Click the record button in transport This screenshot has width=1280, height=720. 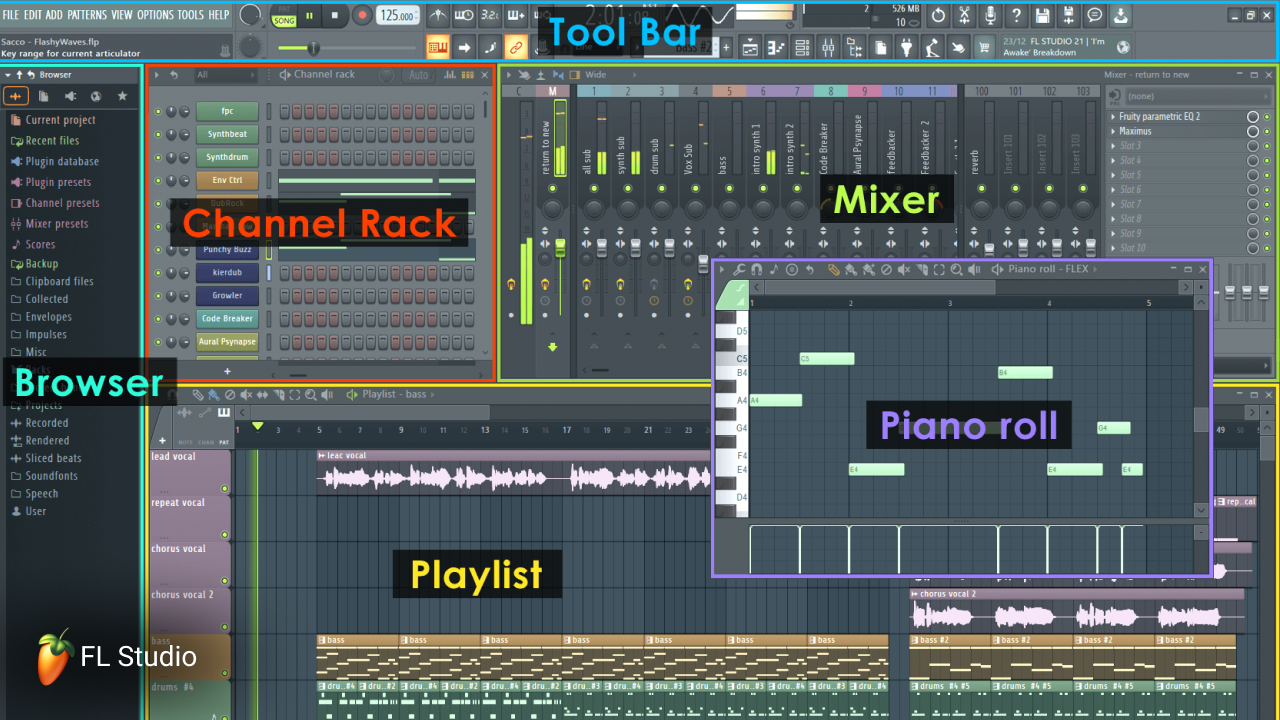click(362, 16)
